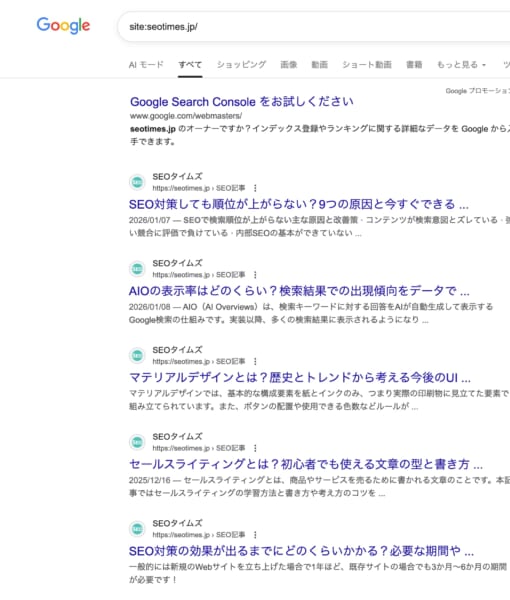Open the ショート動画 tab
The height and width of the screenshot is (600, 510).
pos(367,65)
